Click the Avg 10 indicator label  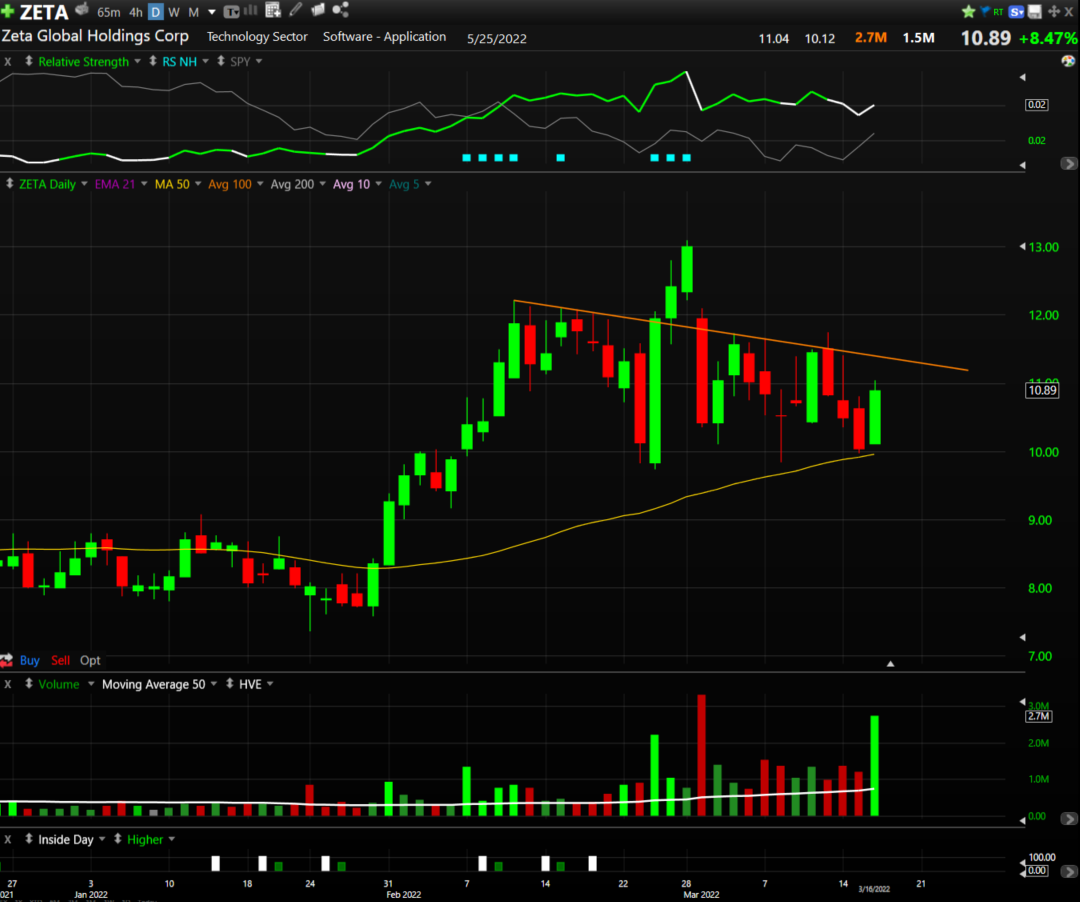pyautogui.click(x=351, y=184)
